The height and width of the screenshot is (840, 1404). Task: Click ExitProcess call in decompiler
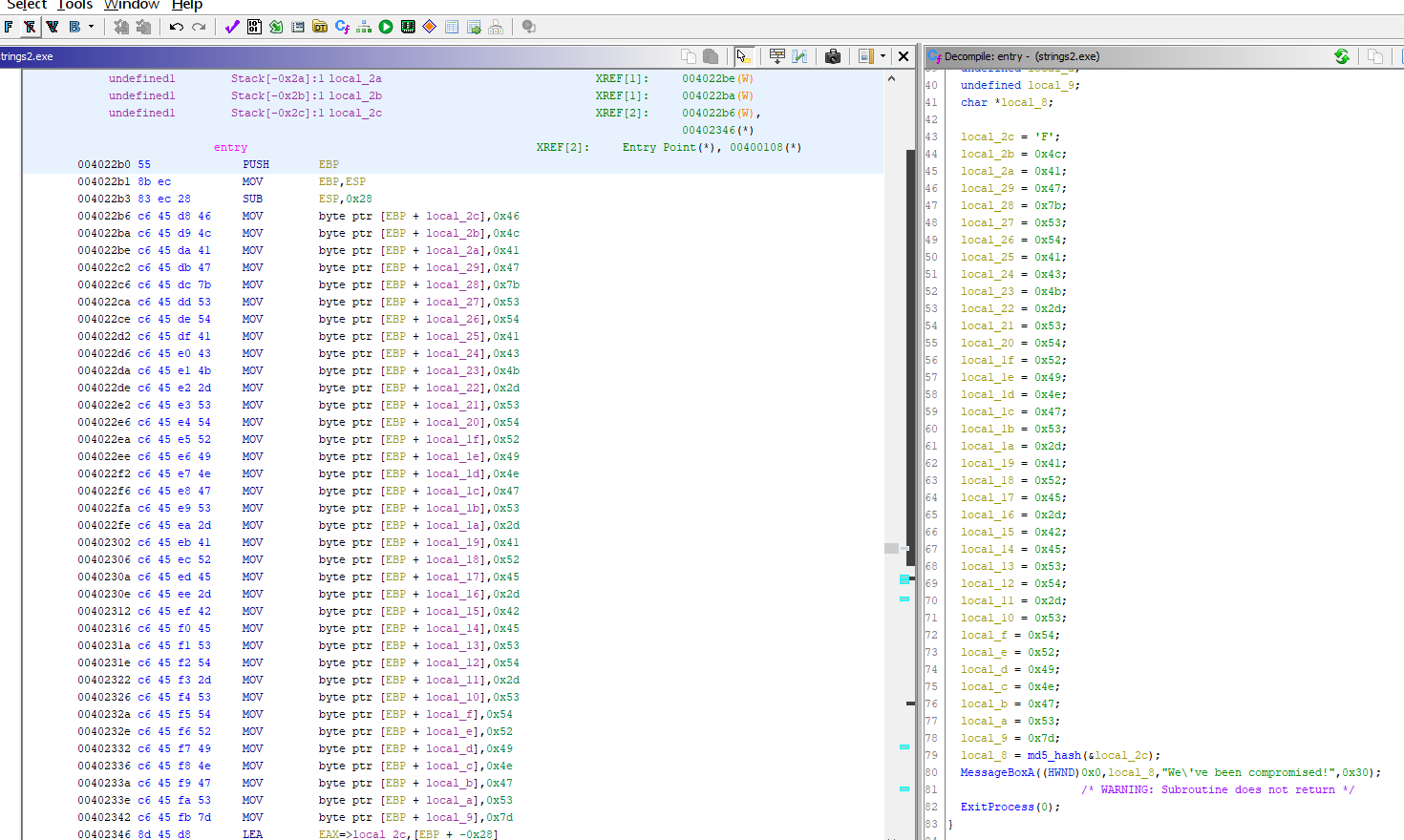997,807
